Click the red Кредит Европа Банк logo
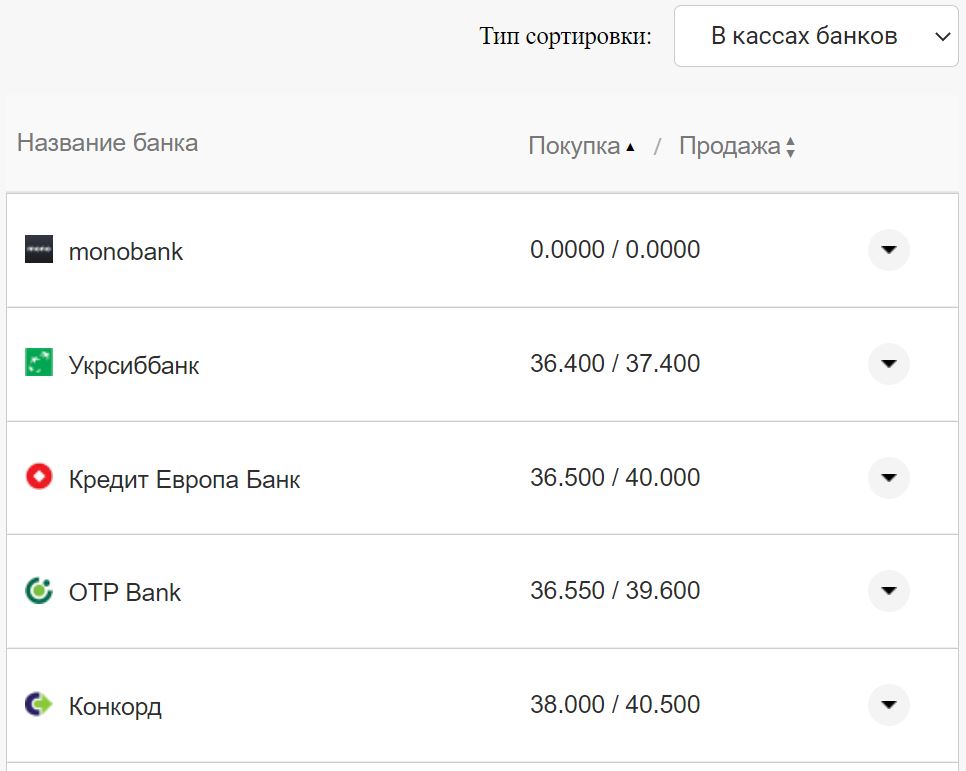This screenshot has height=771, width=966. click(x=40, y=478)
